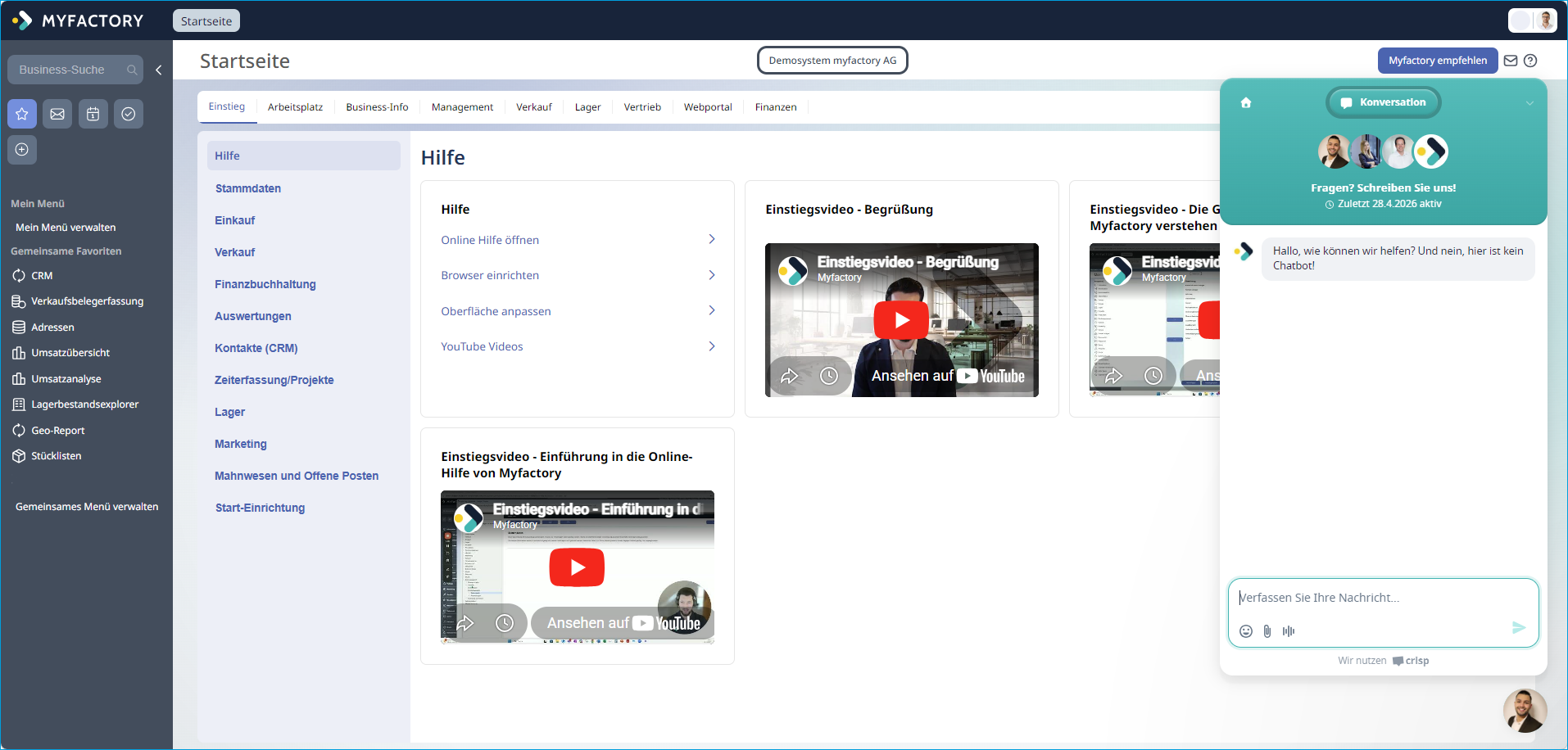Switch to the Arbeitsplatz tab
Screen dimensions: 1568x750
coord(295,107)
